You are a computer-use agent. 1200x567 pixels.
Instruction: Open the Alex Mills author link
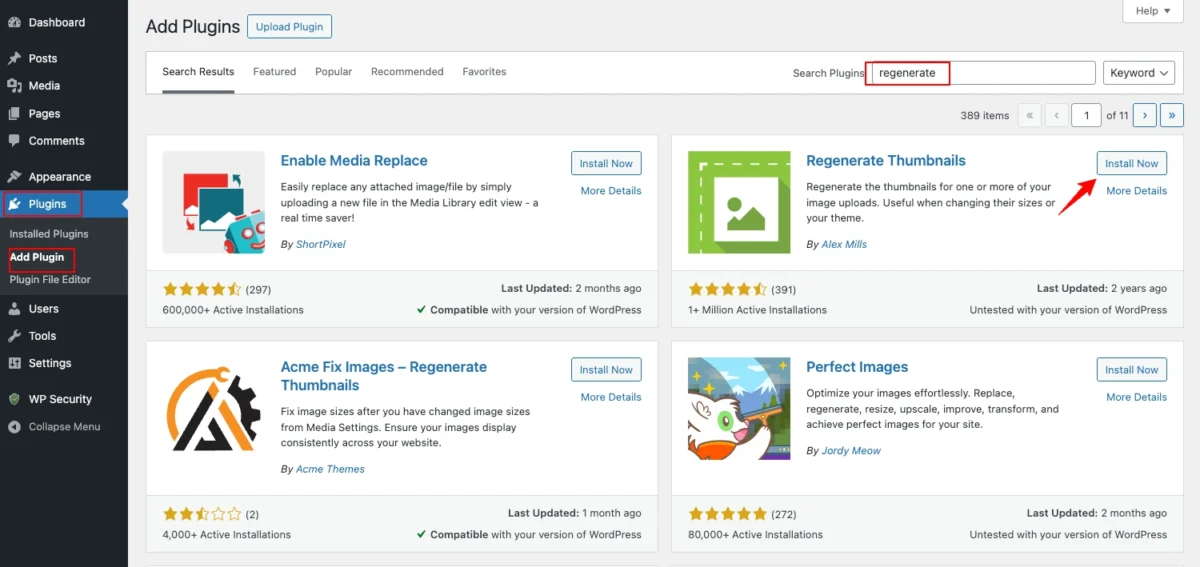point(844,244)
